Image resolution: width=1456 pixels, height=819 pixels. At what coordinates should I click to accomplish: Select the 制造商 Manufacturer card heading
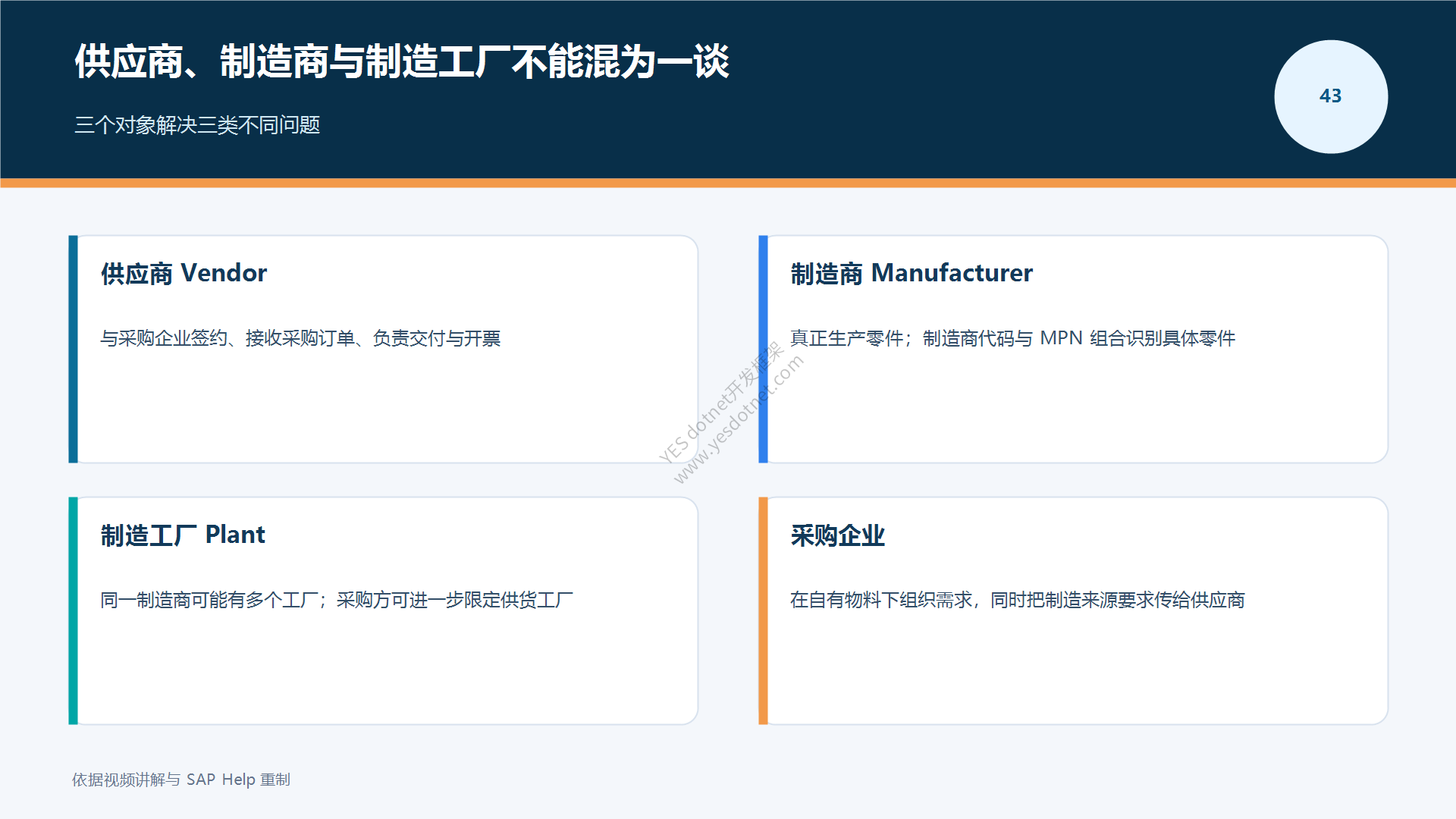click(x=912, y=273)
